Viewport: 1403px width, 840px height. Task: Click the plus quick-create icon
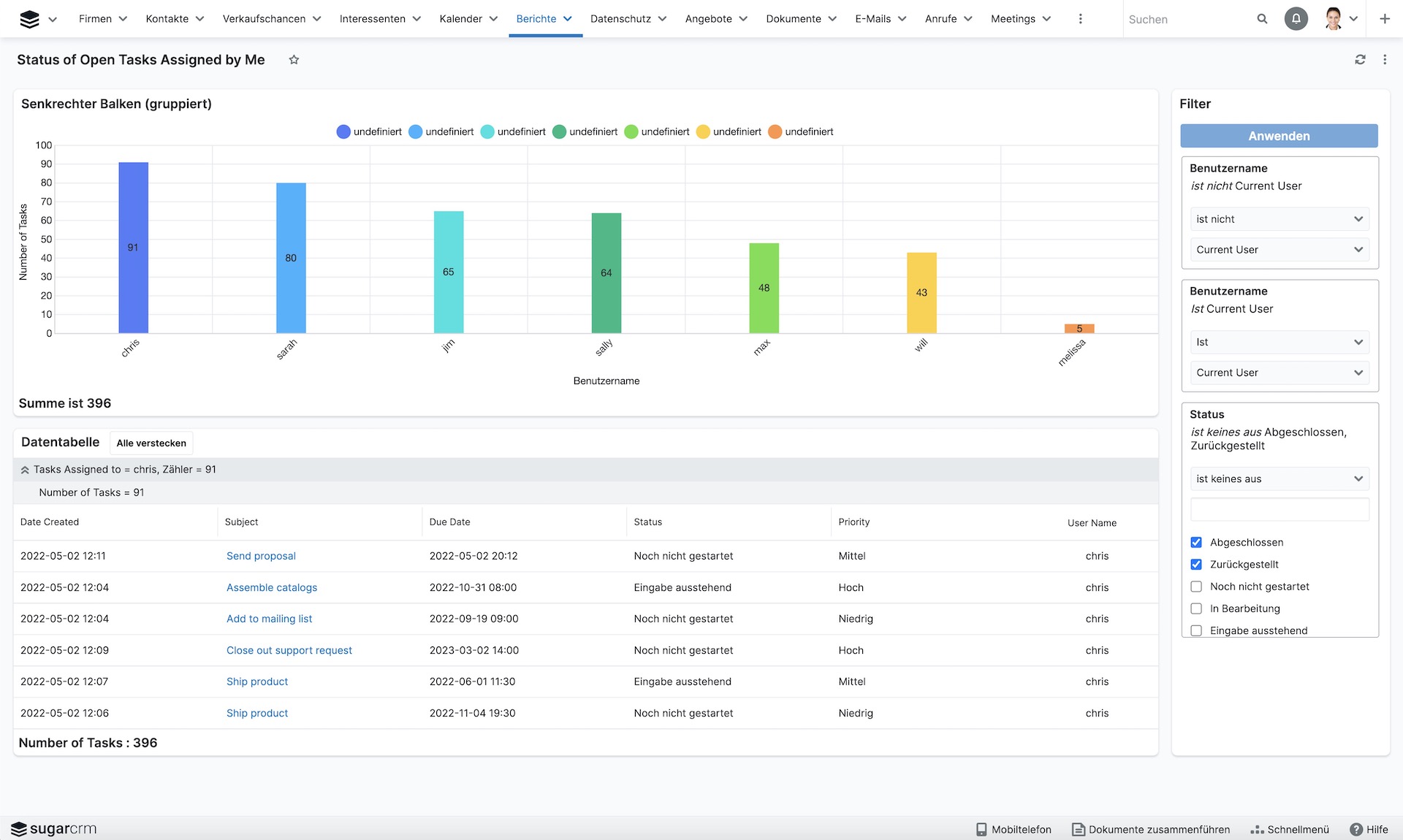(x=1385, y=19)
